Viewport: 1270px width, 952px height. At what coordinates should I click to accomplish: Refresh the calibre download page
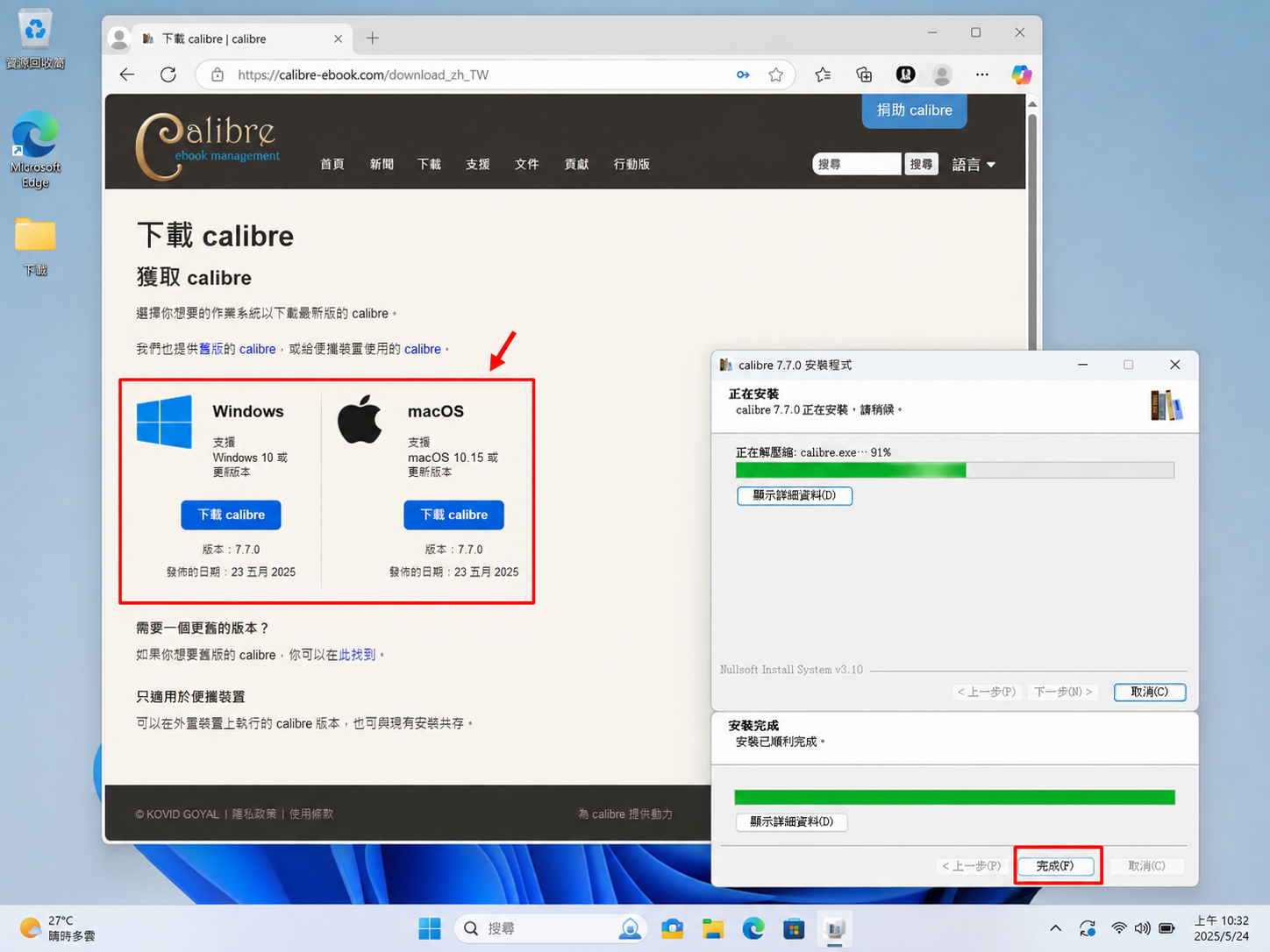pos(168,75)
